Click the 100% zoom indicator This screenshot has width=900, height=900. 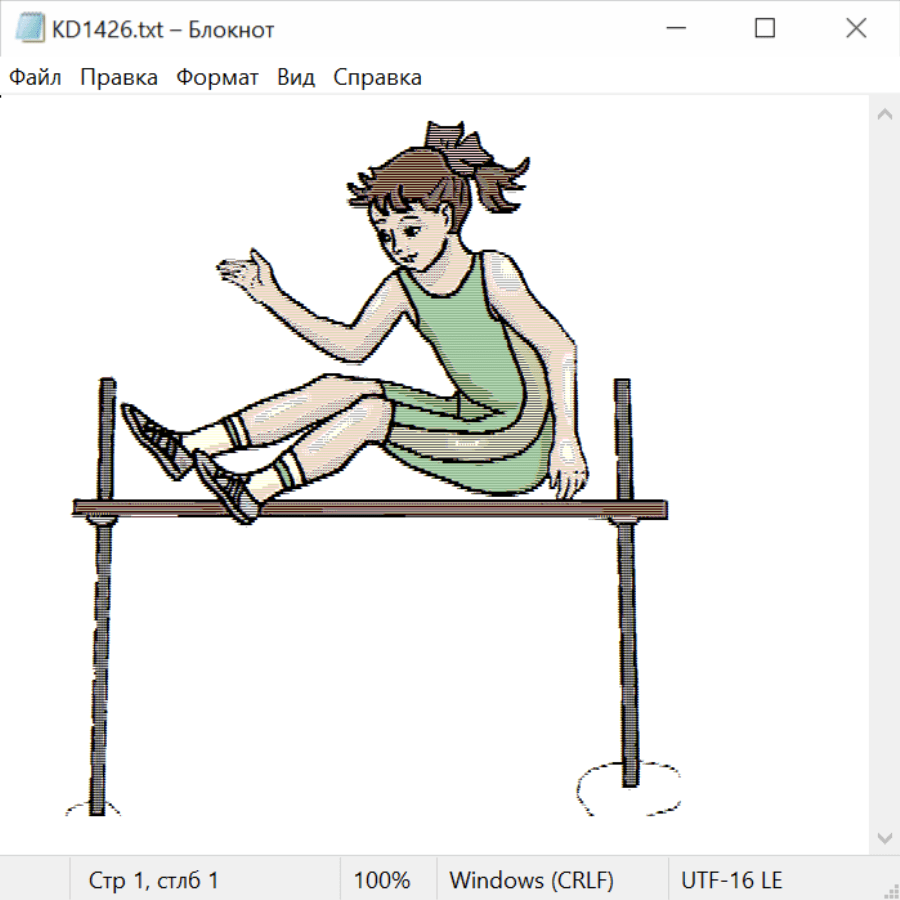[x=382, y=880]
